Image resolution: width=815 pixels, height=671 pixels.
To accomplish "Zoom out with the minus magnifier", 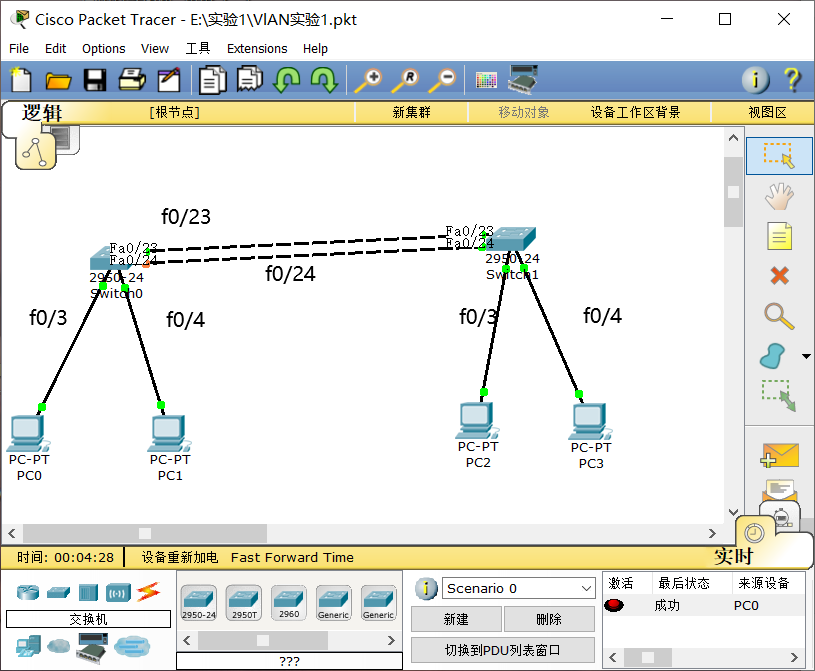I will (x=442, y=80).
